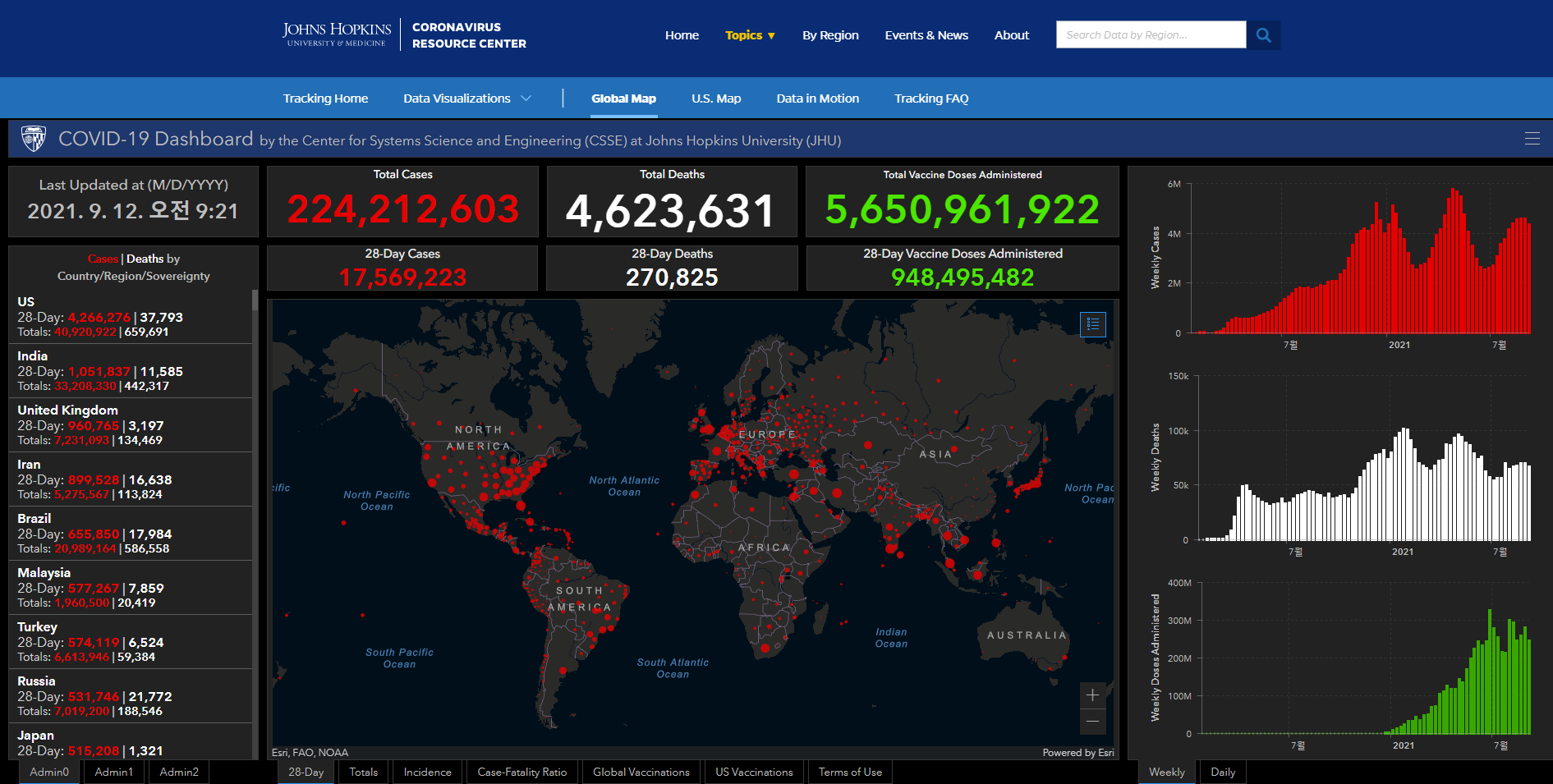Open the Case-Fatality Ratio tab
1553x784 pixels.
coord(522,773)
